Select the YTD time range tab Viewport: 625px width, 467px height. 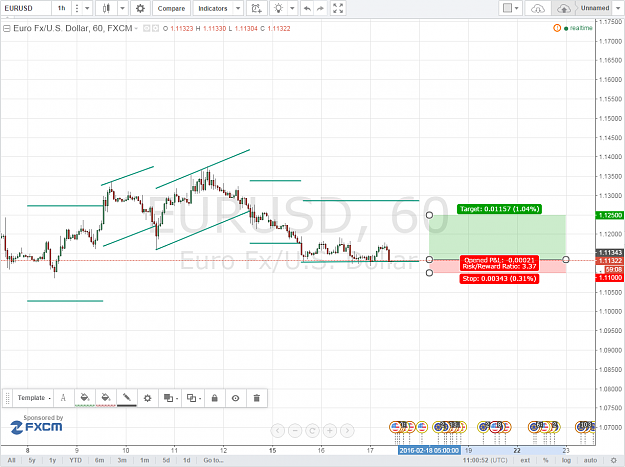point(75,460)
